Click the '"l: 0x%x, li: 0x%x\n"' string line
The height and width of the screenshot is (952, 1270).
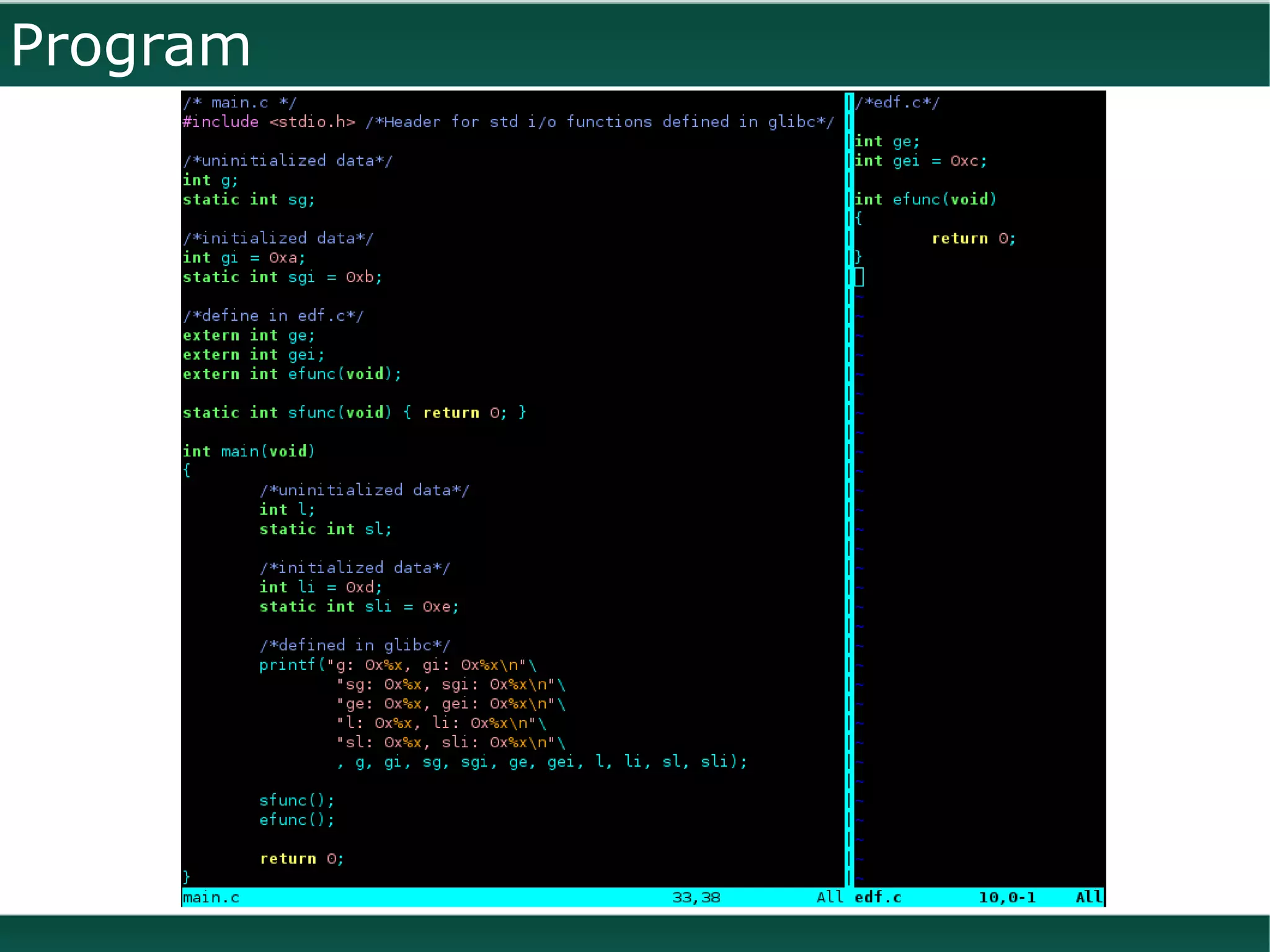coord(441,723)
